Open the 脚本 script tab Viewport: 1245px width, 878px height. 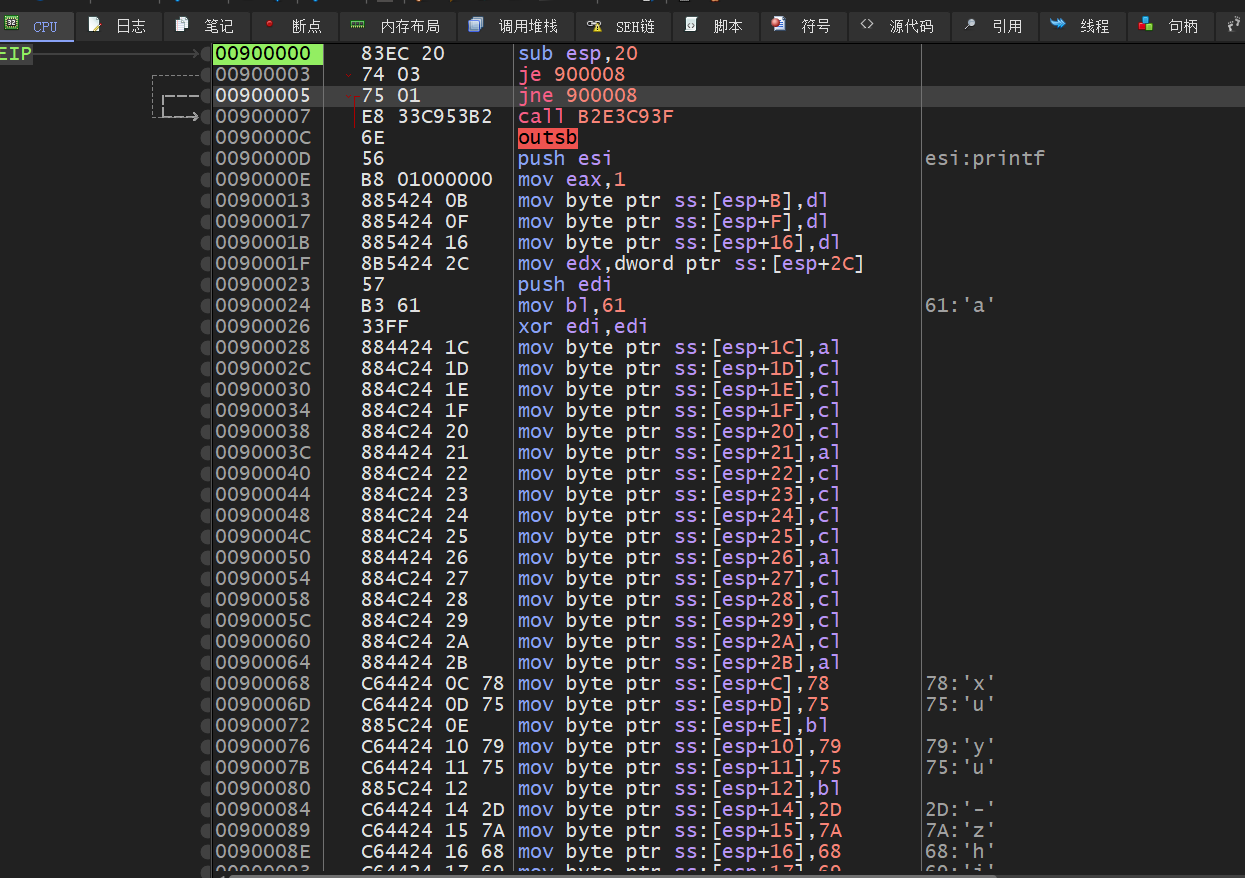pos(715,26)
